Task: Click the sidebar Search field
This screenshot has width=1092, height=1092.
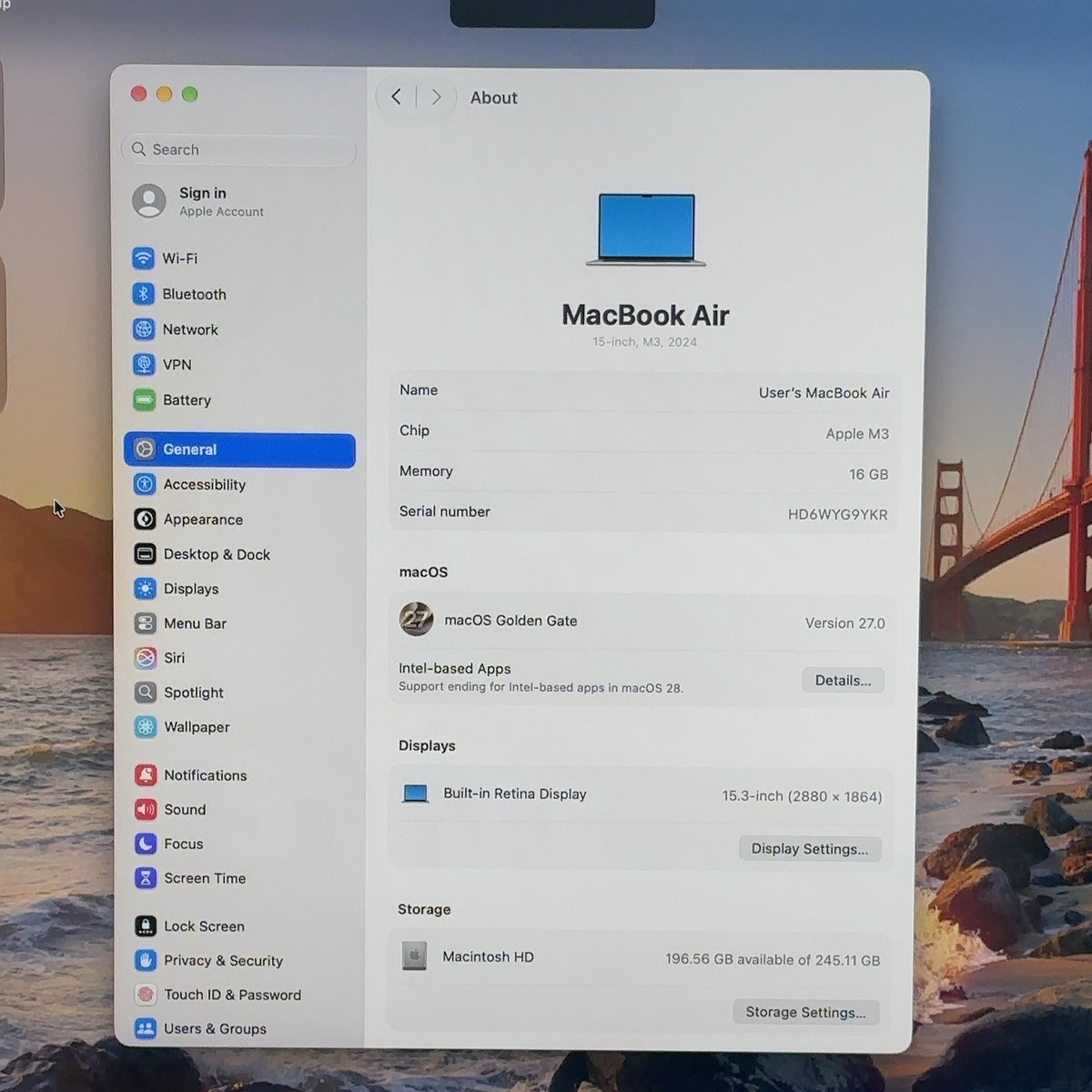Action: tap(238, 150)
